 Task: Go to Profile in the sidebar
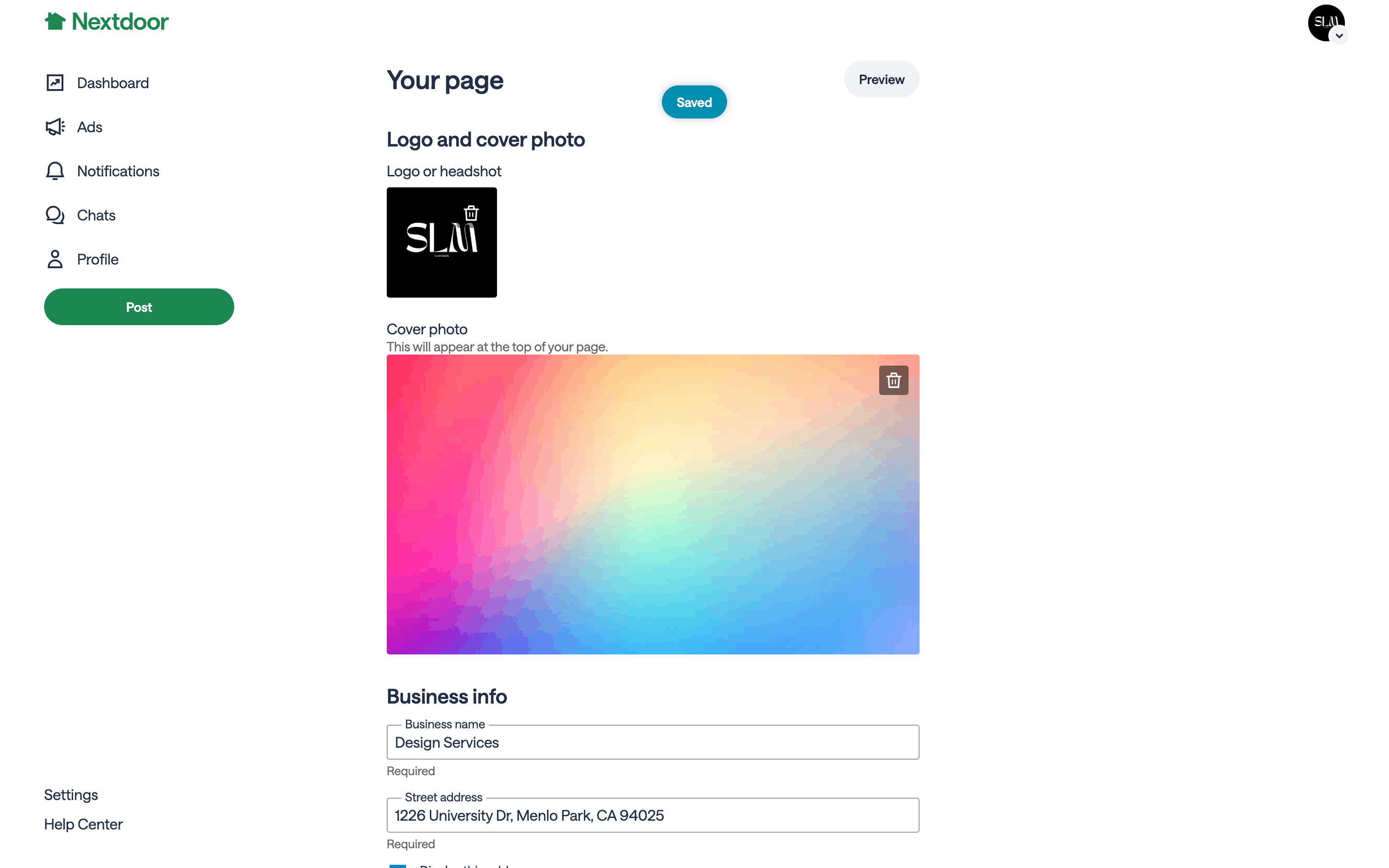click(97, 259)
